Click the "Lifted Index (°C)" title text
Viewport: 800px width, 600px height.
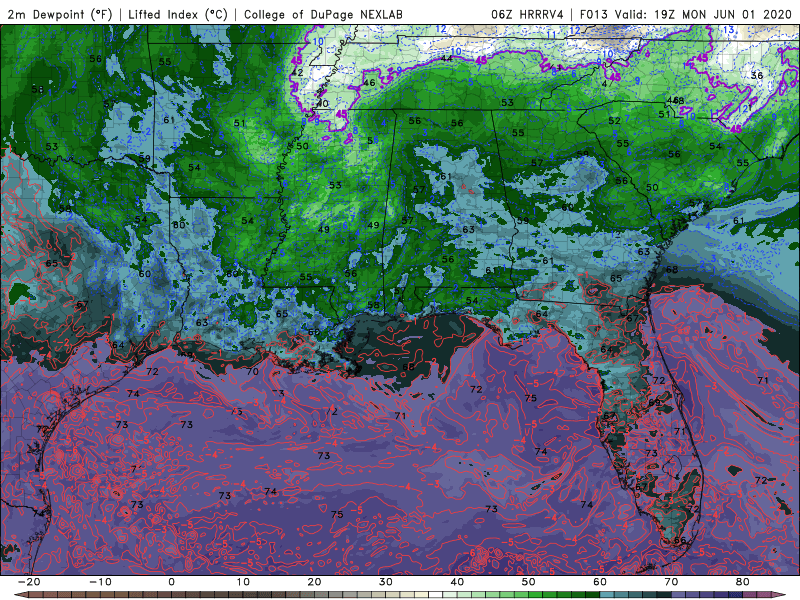[x=178, y=14]
